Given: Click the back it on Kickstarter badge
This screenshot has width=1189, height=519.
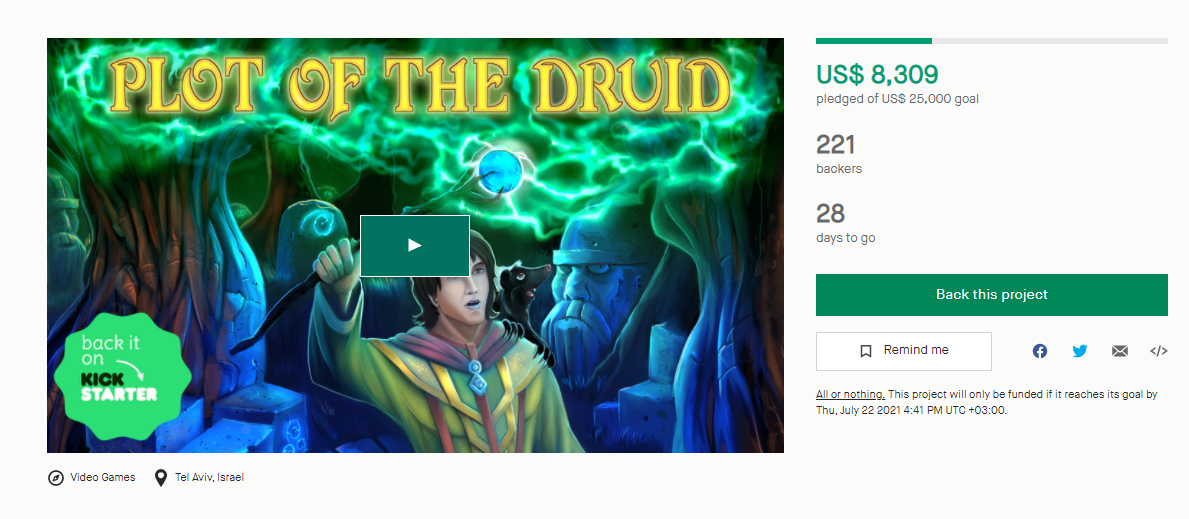Looking at the screenshot, I should pos(121,376).
